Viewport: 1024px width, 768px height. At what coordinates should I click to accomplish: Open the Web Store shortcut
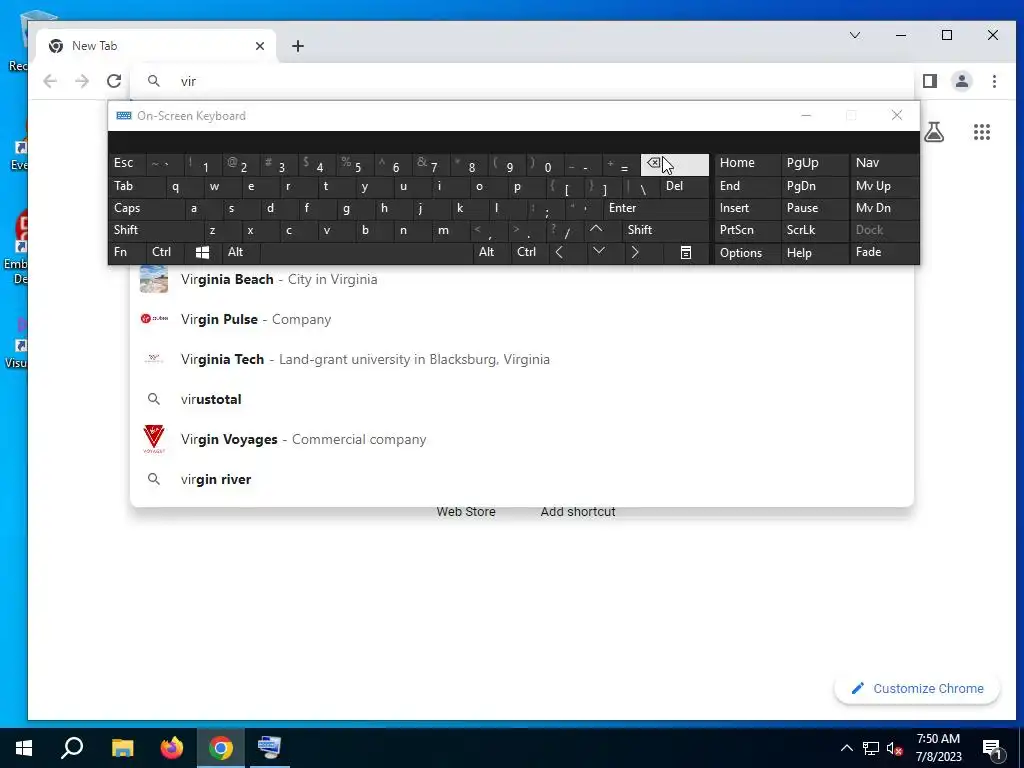click(x=466, y=511)
